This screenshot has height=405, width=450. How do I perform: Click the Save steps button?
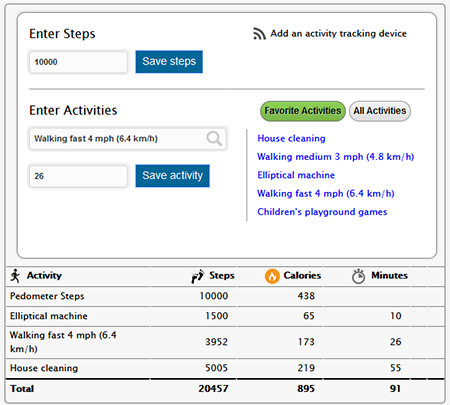(169, 62)
